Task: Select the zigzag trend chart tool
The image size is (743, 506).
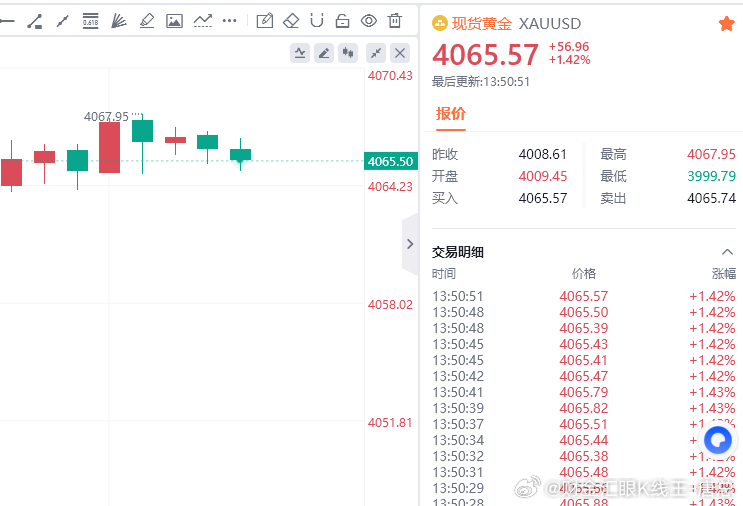Action: coord(202,21)
